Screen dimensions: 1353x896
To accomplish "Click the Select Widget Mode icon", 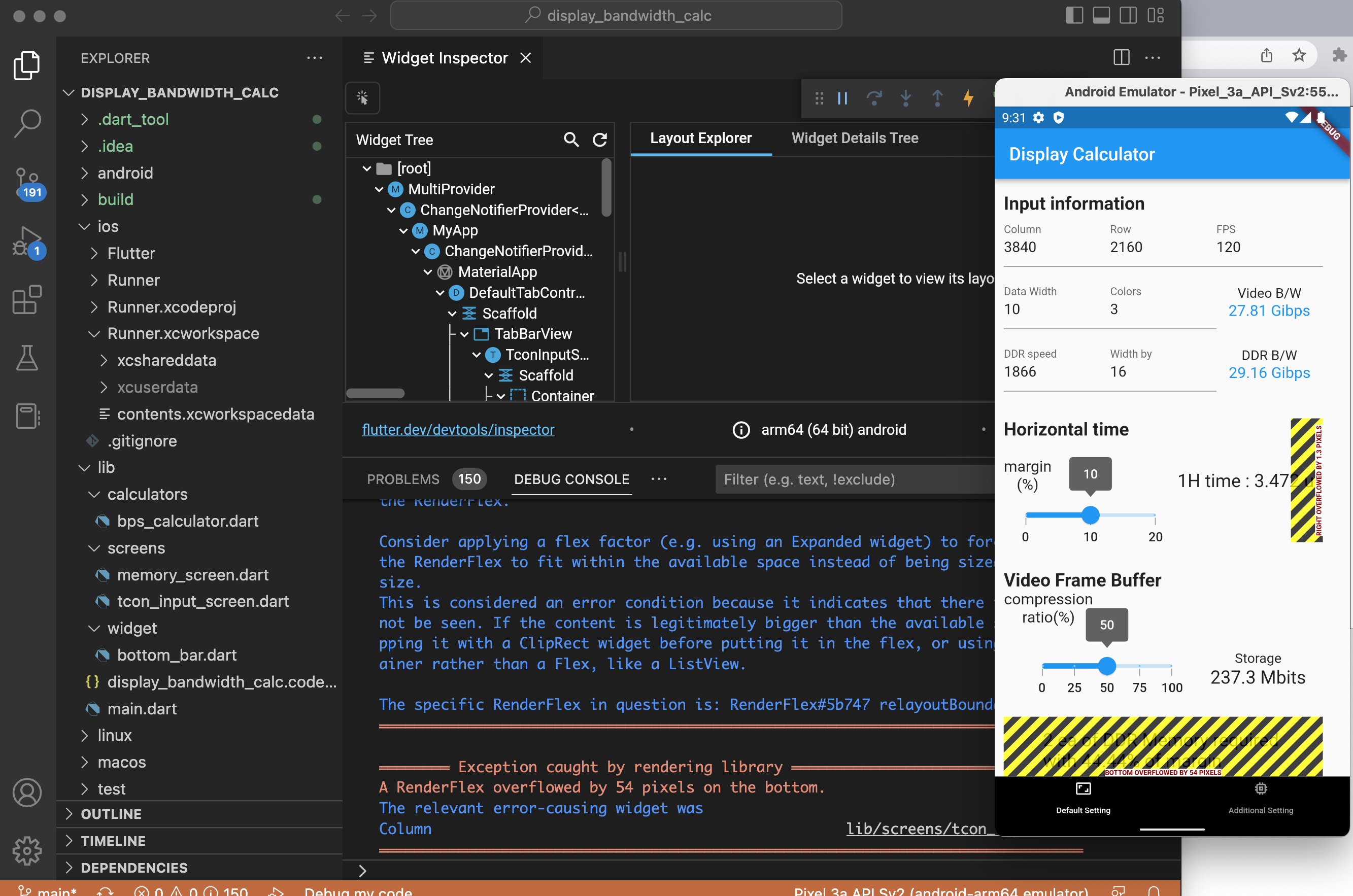I will point(362,98).
